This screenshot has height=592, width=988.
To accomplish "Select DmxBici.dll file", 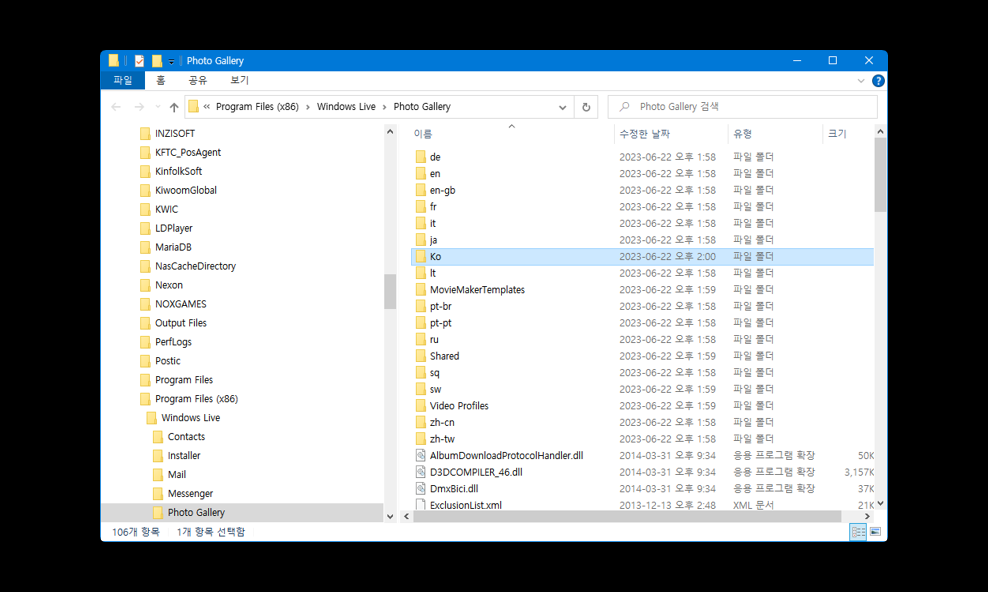I will [x=454, y=489].
